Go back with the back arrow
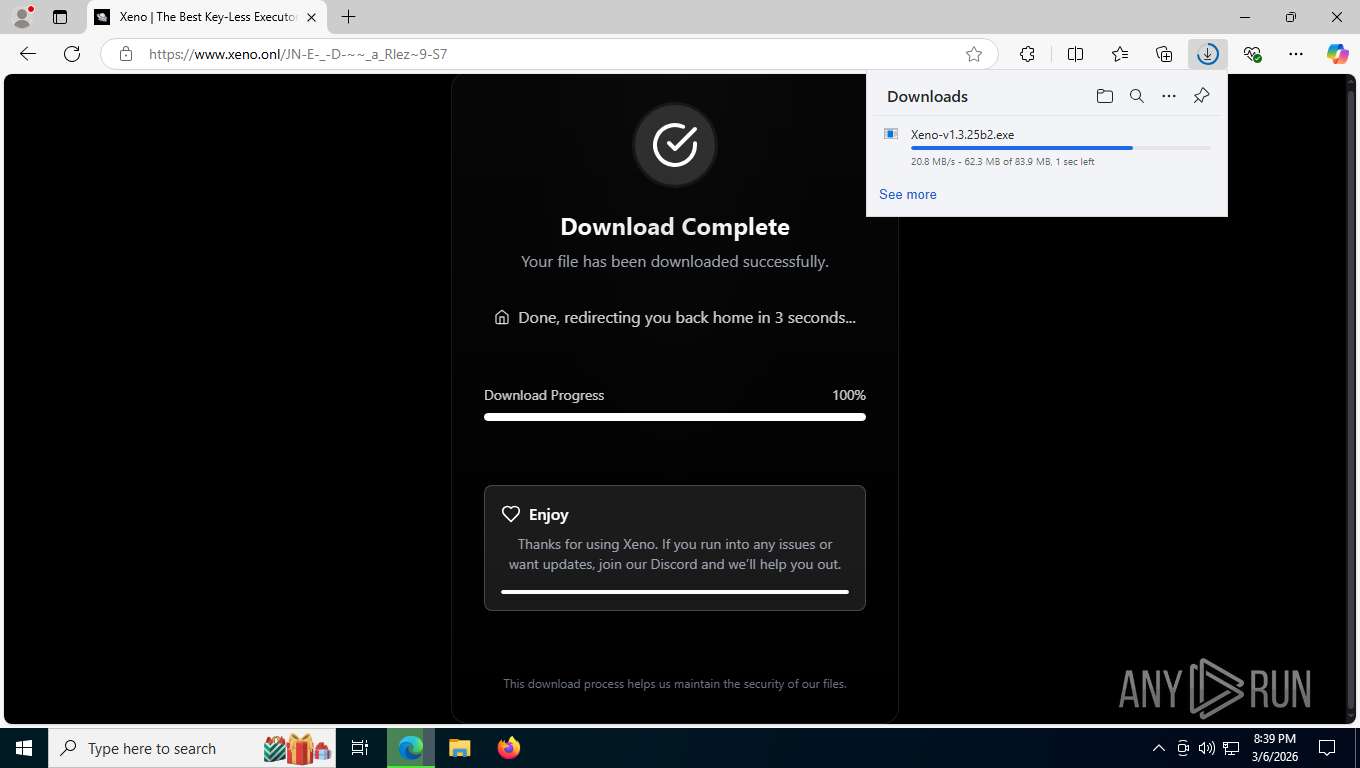 tap(28, 54)
